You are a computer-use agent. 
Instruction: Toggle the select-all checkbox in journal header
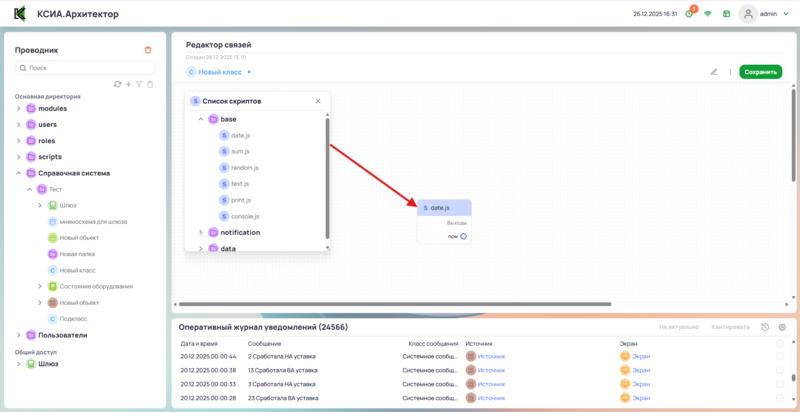point(780,344)
